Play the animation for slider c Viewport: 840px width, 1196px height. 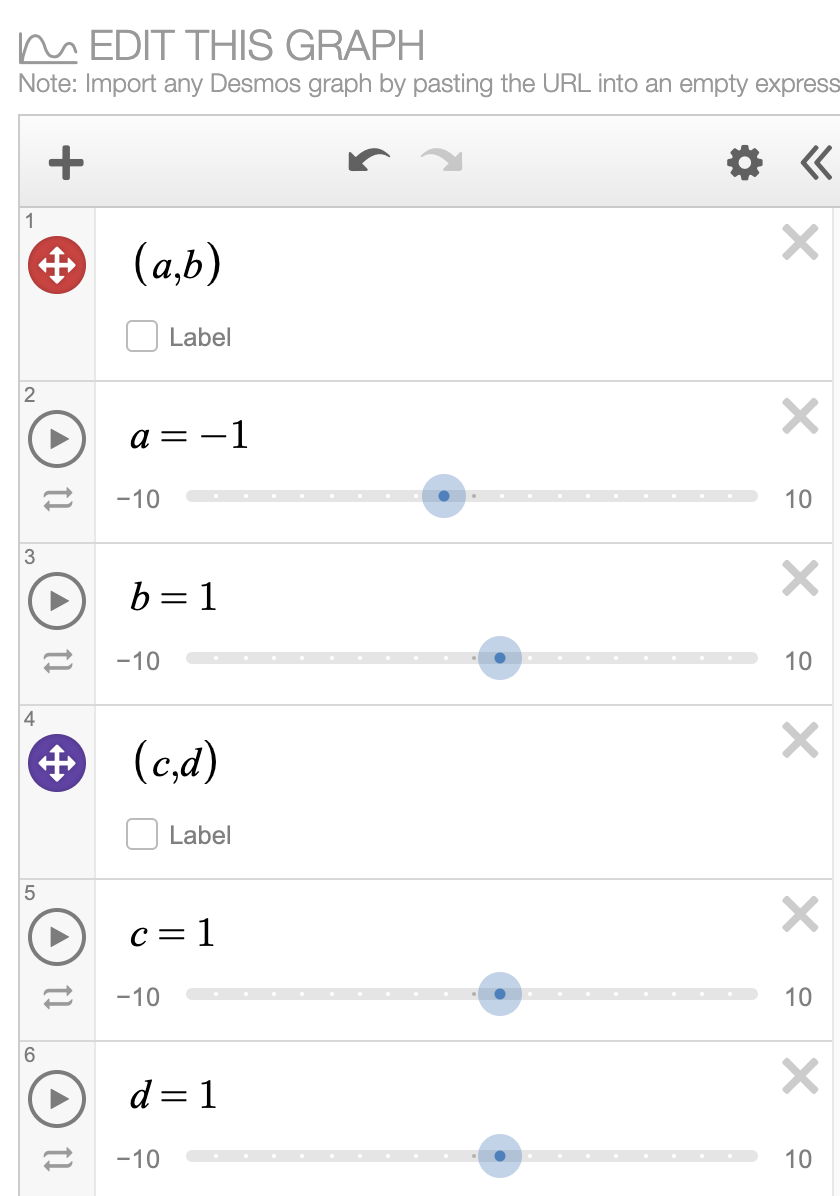pyautogui.click(x=57, y=934)
